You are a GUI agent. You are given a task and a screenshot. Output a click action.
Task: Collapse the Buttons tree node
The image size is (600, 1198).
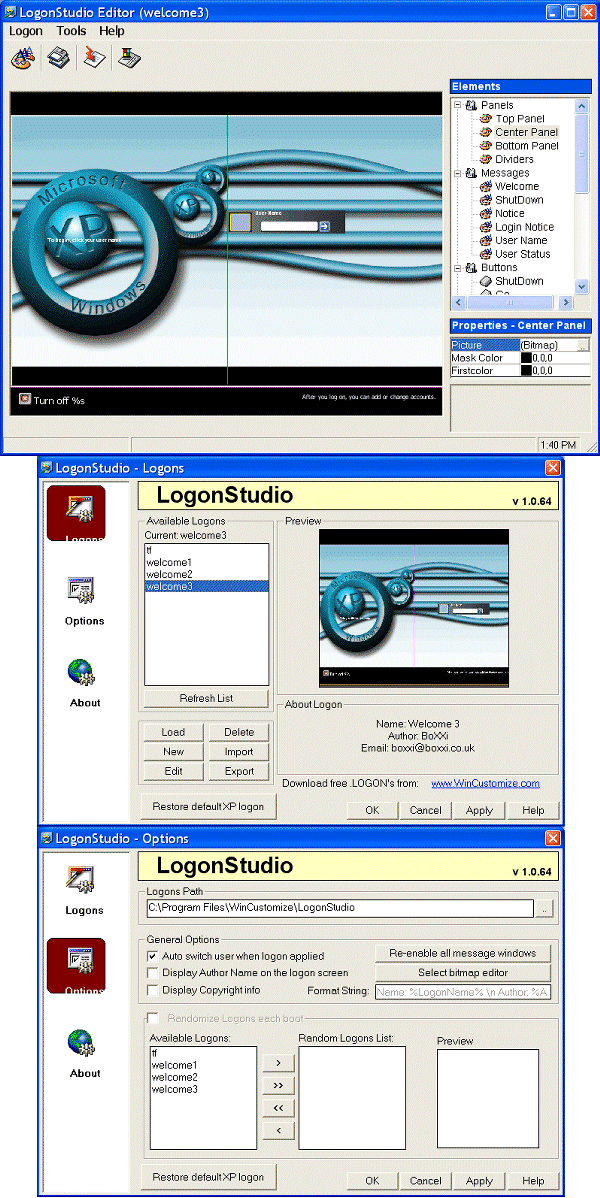[x=458, y=267]
